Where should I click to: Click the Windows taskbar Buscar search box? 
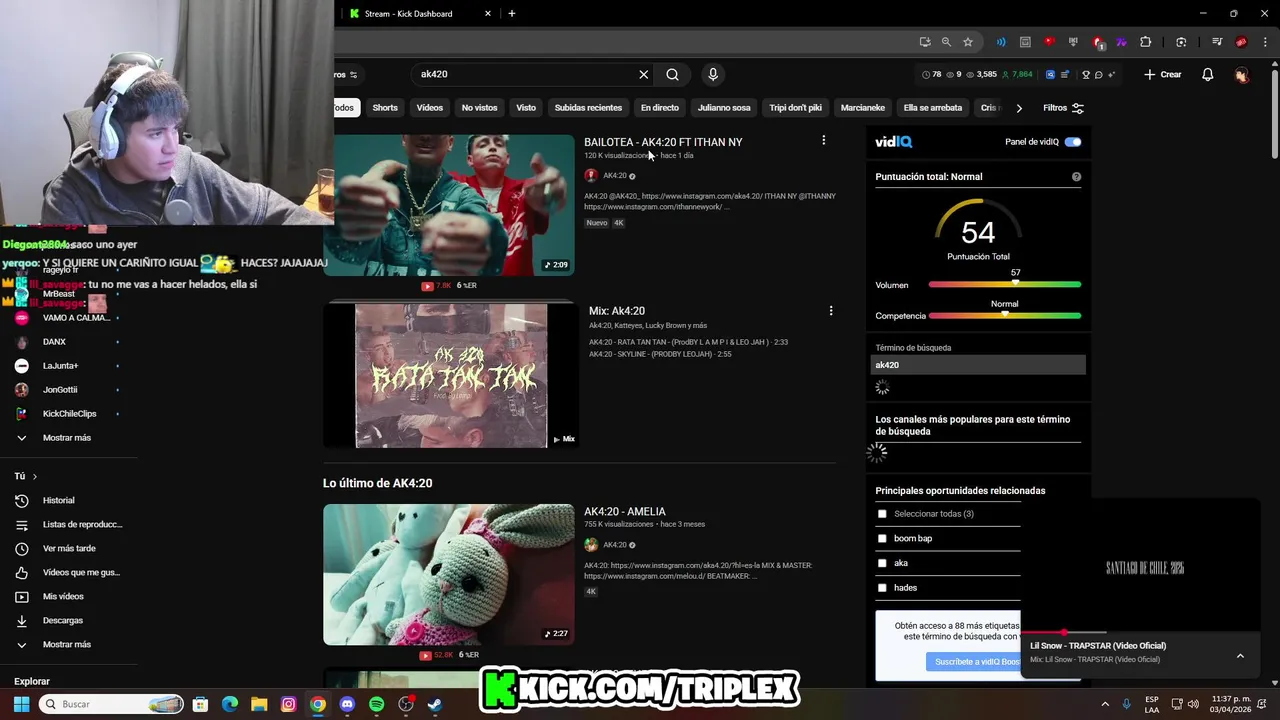pos(112,704)
